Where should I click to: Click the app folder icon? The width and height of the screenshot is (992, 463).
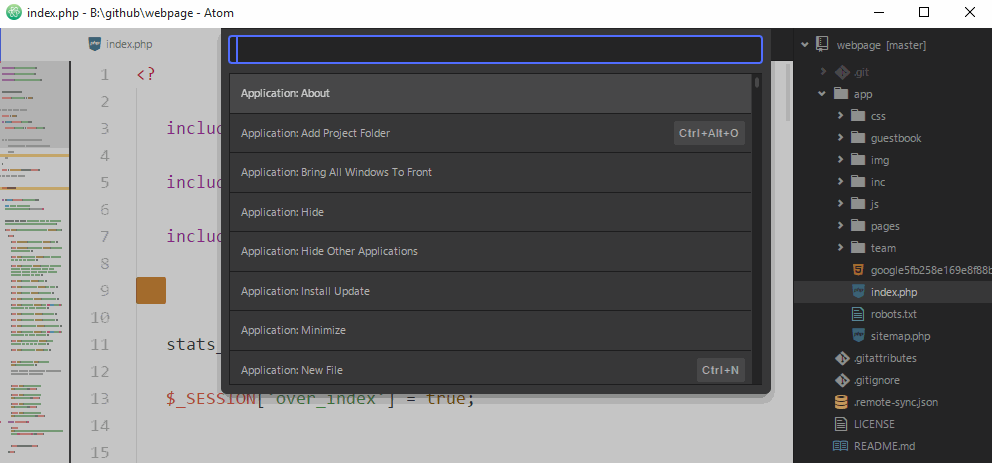coord(841,94)
